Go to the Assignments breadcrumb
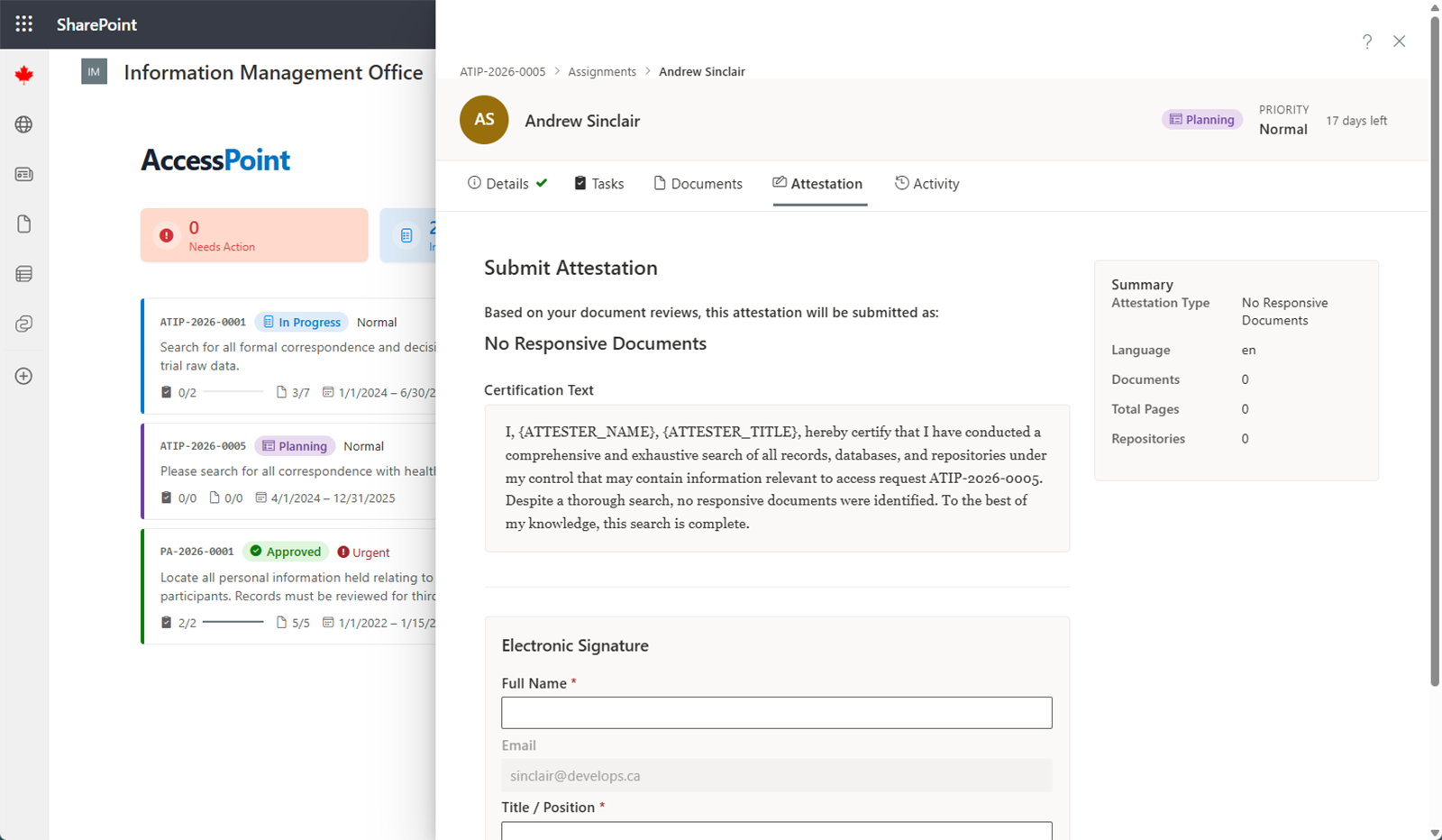 tap(601, 72)
